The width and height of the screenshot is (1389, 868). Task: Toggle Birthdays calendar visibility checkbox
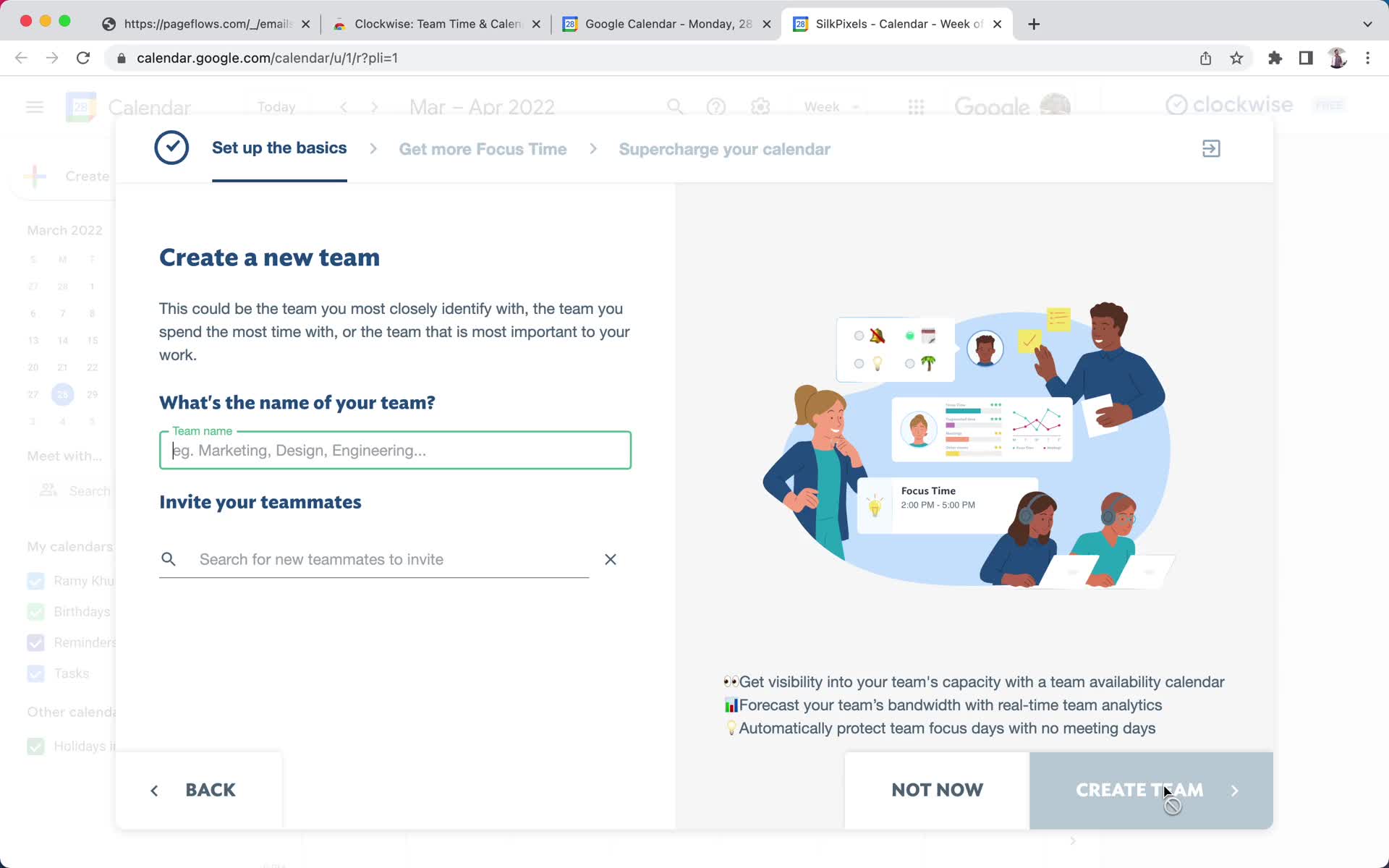(36, 612)
